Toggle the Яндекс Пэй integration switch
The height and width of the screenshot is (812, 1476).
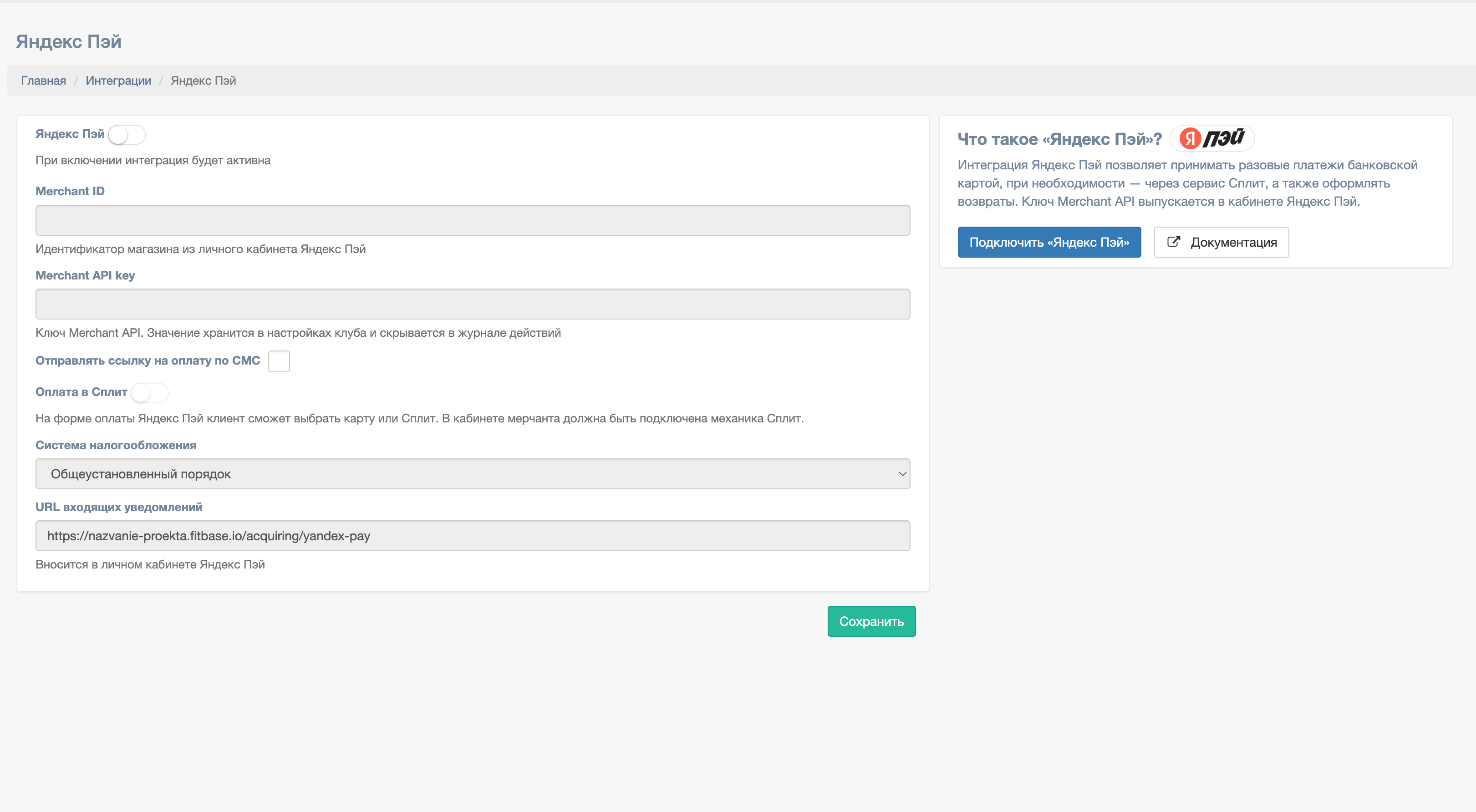[x=127, y=135]
